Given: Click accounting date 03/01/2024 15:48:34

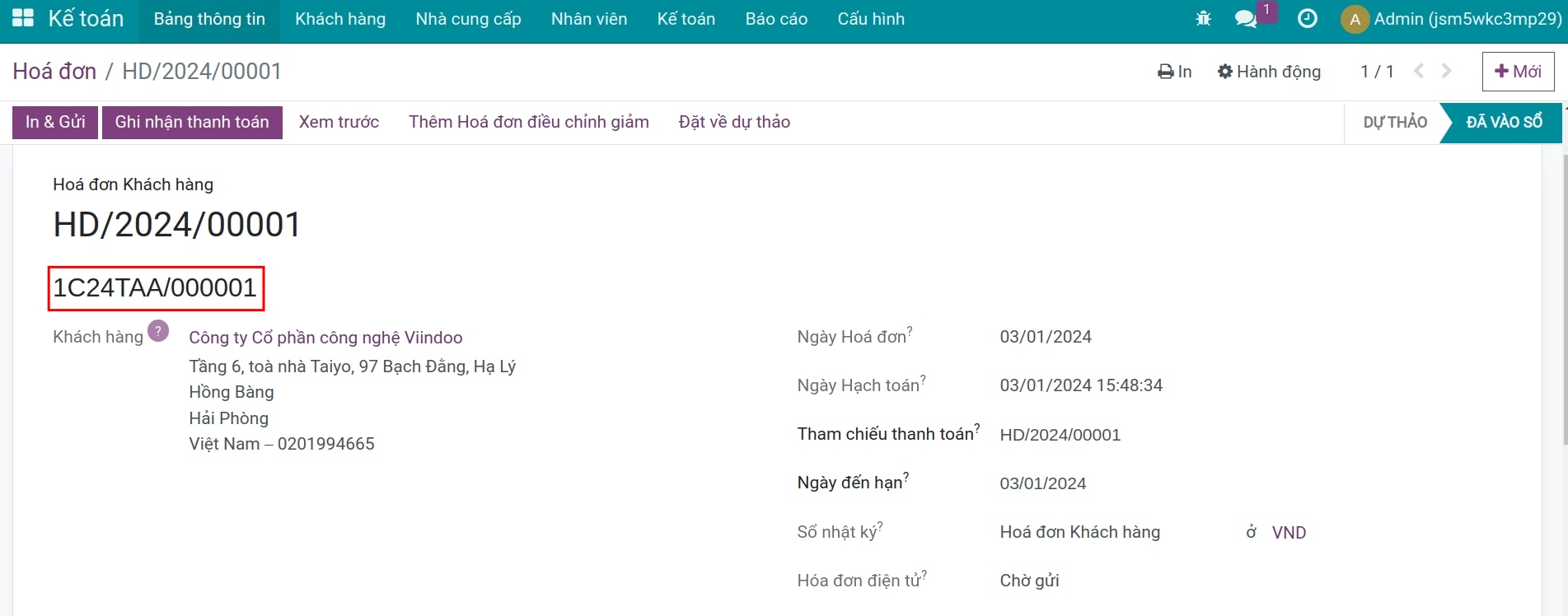Looking at the screenshot, I should pos(1081,385).
